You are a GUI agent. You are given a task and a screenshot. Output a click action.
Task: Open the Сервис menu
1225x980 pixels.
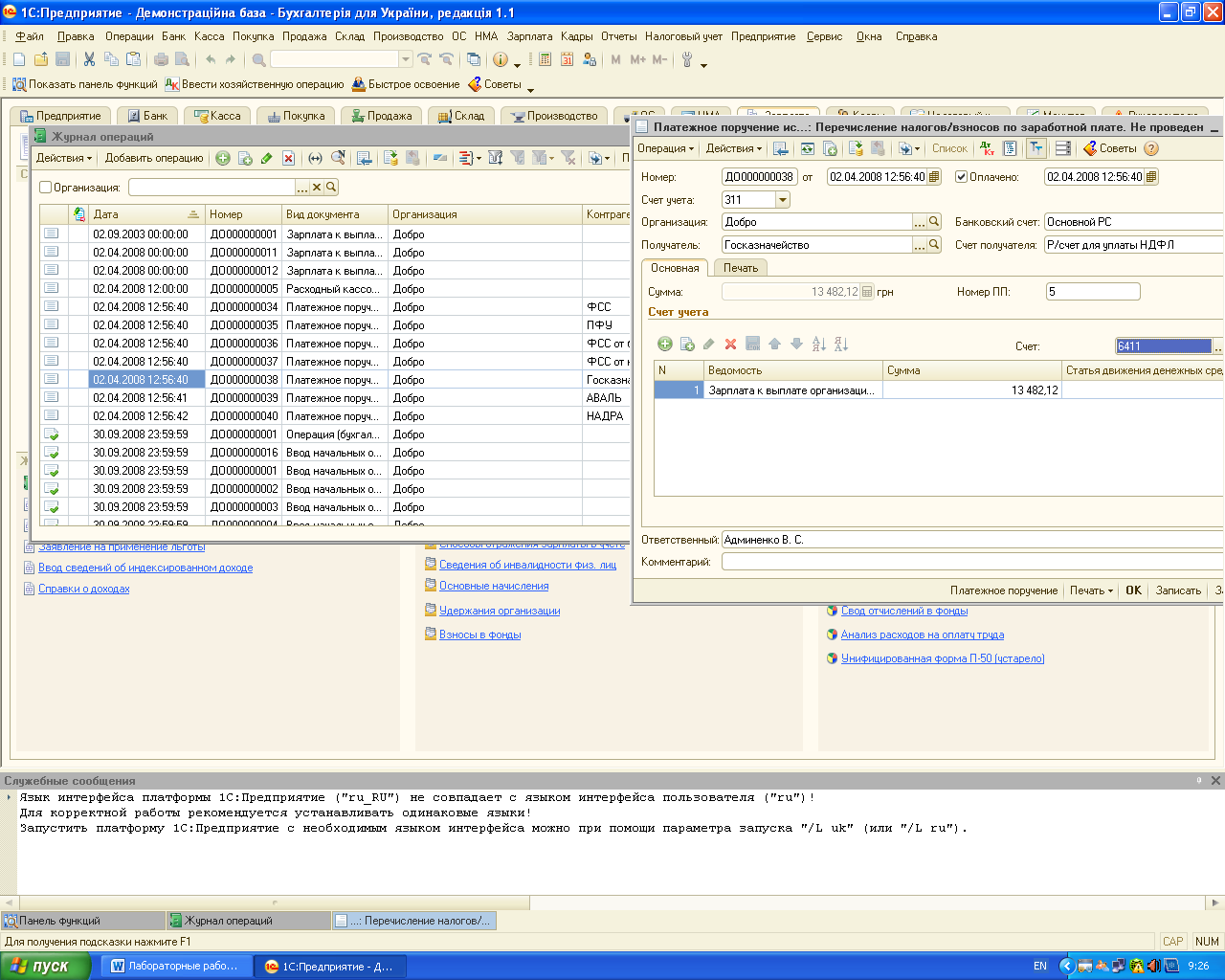(824, 36)
